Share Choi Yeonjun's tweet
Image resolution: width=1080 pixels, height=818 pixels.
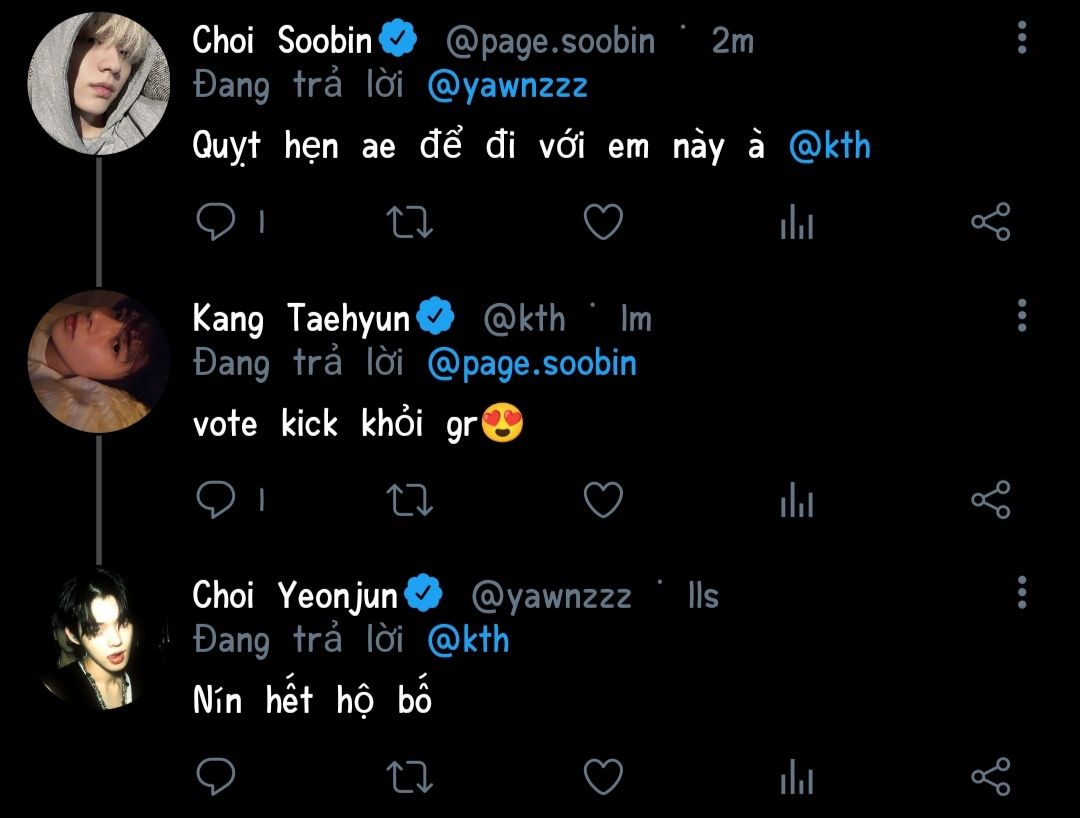991,777
